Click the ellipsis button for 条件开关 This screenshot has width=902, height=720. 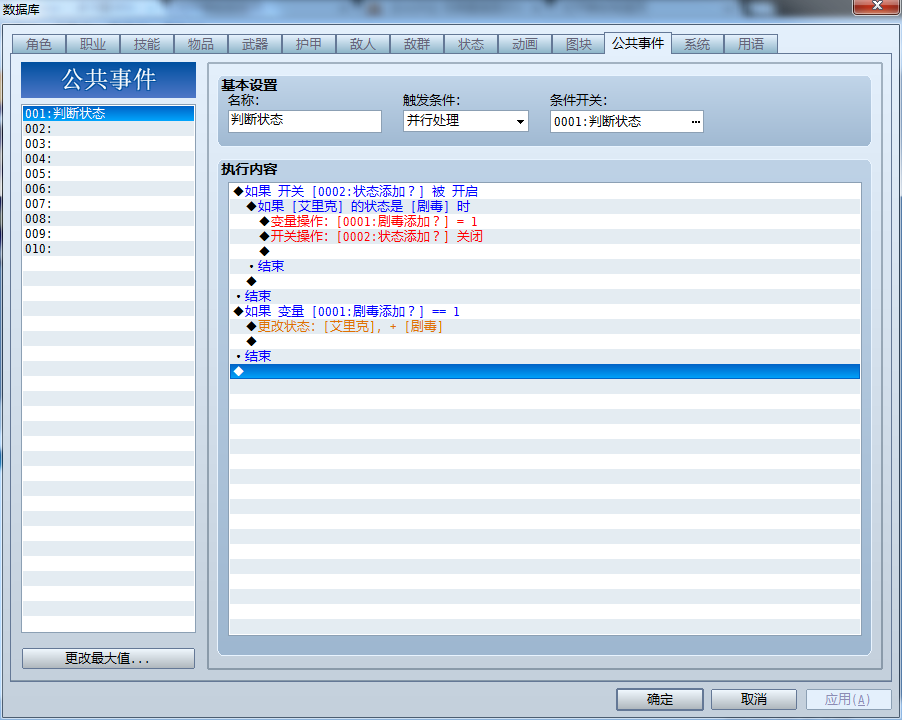[695, 121]
